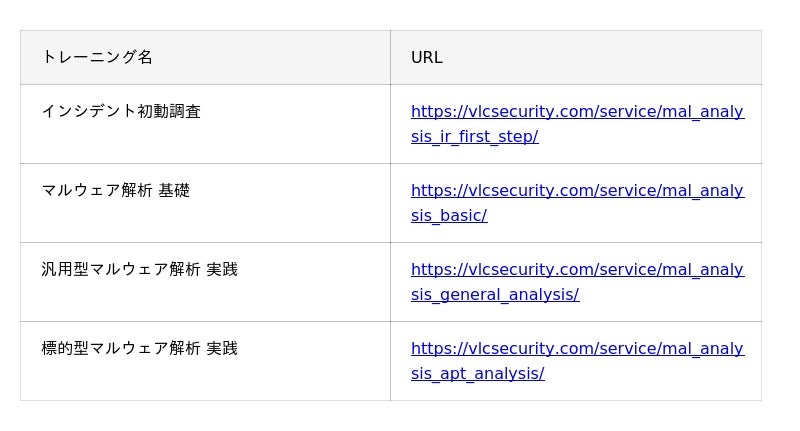Open the mal_analysis_ir_first_step link
The height and width of the screenshot is (431, 800).
point(577,124)
